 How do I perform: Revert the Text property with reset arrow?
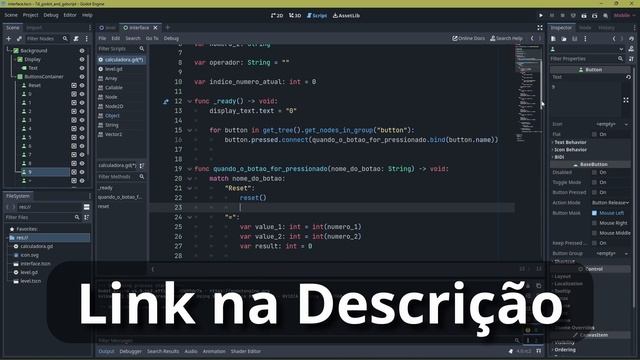point(628,77)
